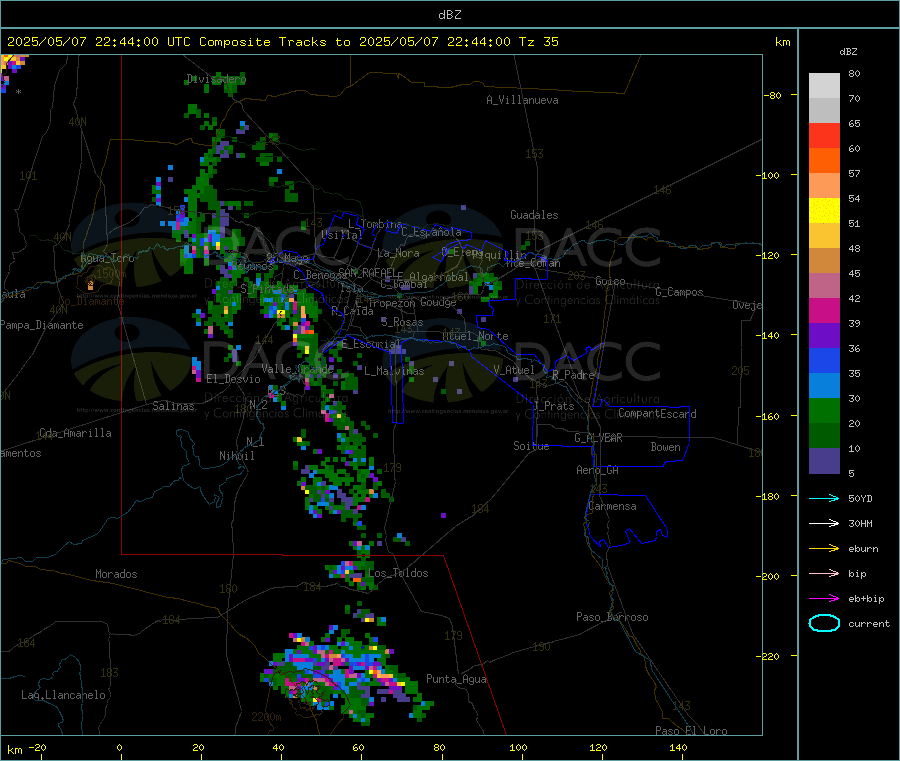Select the 42 dBZ magenta color swatch
This screenshot has width=900, height=761.
click(x=824, y=310)
